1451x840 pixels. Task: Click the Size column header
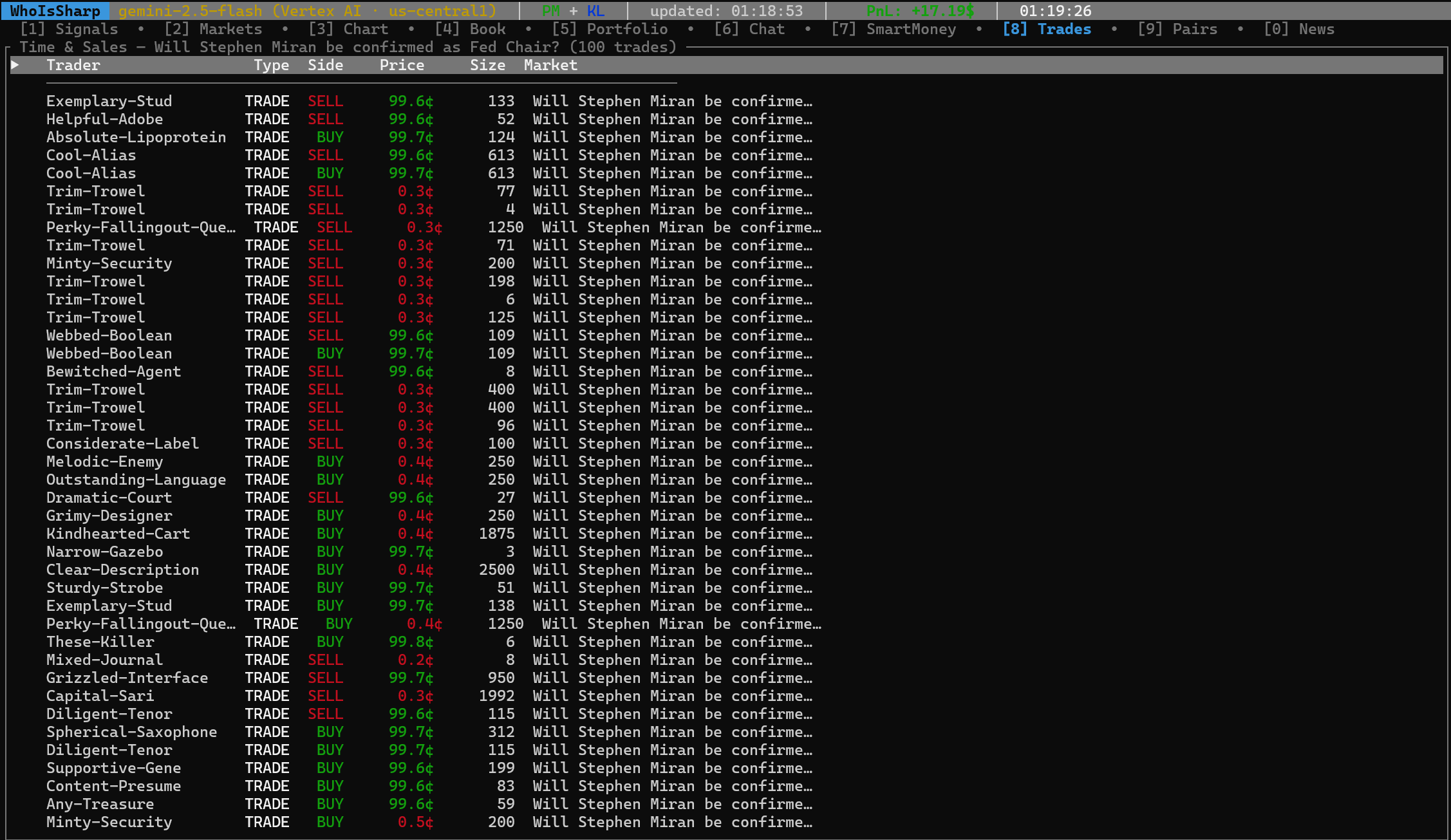click(x=487, y=65)
